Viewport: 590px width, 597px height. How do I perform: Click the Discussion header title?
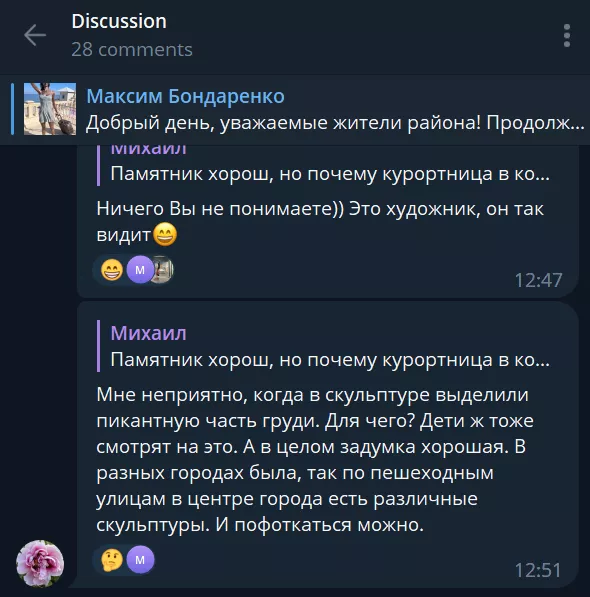click(x=119, y=21)
